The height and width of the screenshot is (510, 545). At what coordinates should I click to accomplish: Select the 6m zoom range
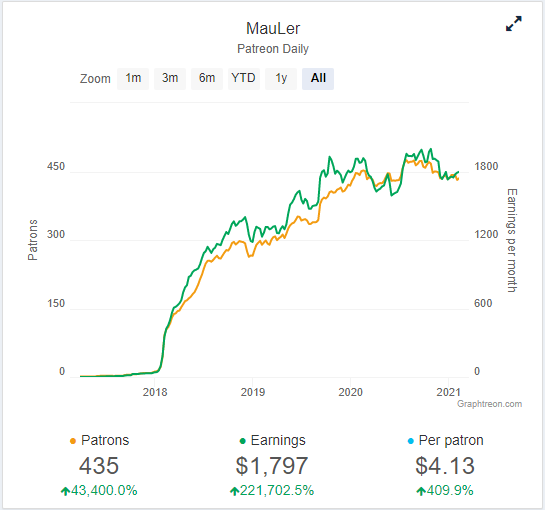tap(207, 79)
